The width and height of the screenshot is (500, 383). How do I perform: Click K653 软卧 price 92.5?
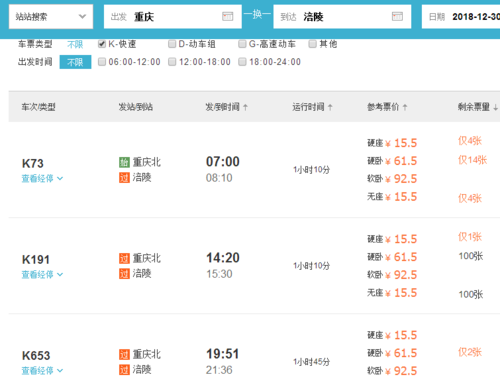[x=405, y=371]
